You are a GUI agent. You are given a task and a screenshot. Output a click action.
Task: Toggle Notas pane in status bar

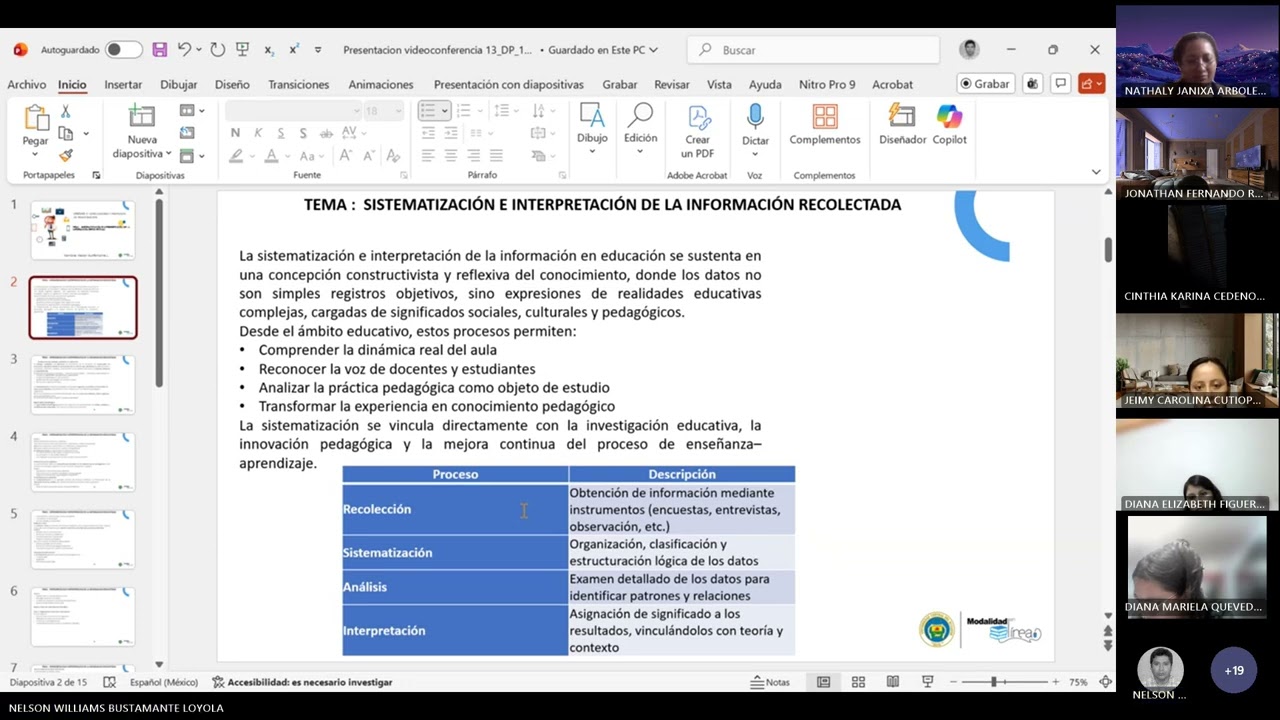pos(770,682)
